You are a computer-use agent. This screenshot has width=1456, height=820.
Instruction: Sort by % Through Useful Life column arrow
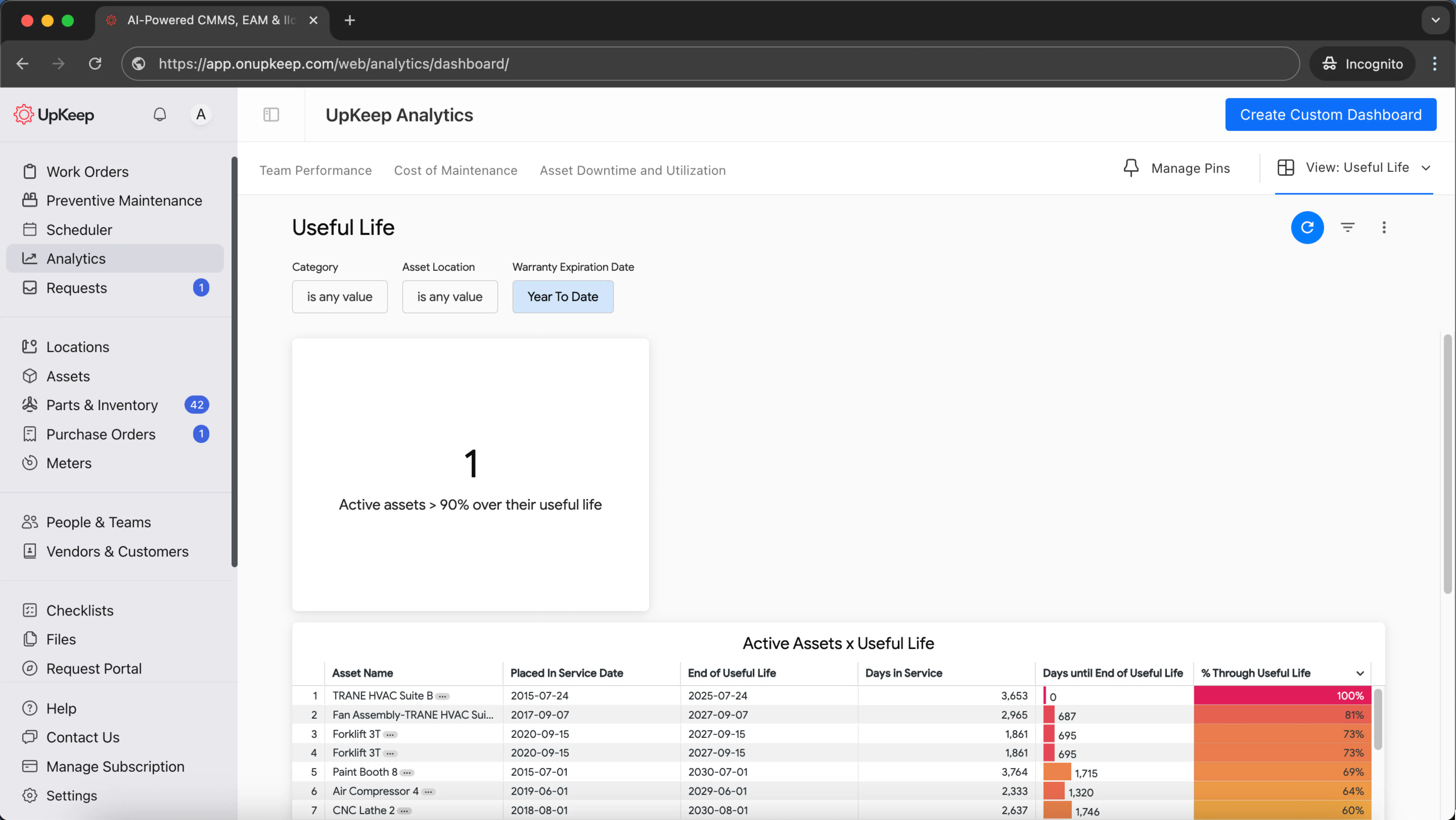coord(1359,673)
